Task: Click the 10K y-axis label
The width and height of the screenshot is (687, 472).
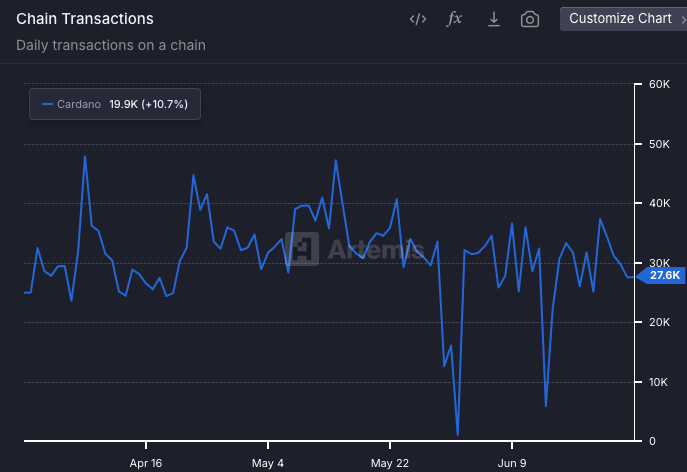Action: tap(659, 382)
